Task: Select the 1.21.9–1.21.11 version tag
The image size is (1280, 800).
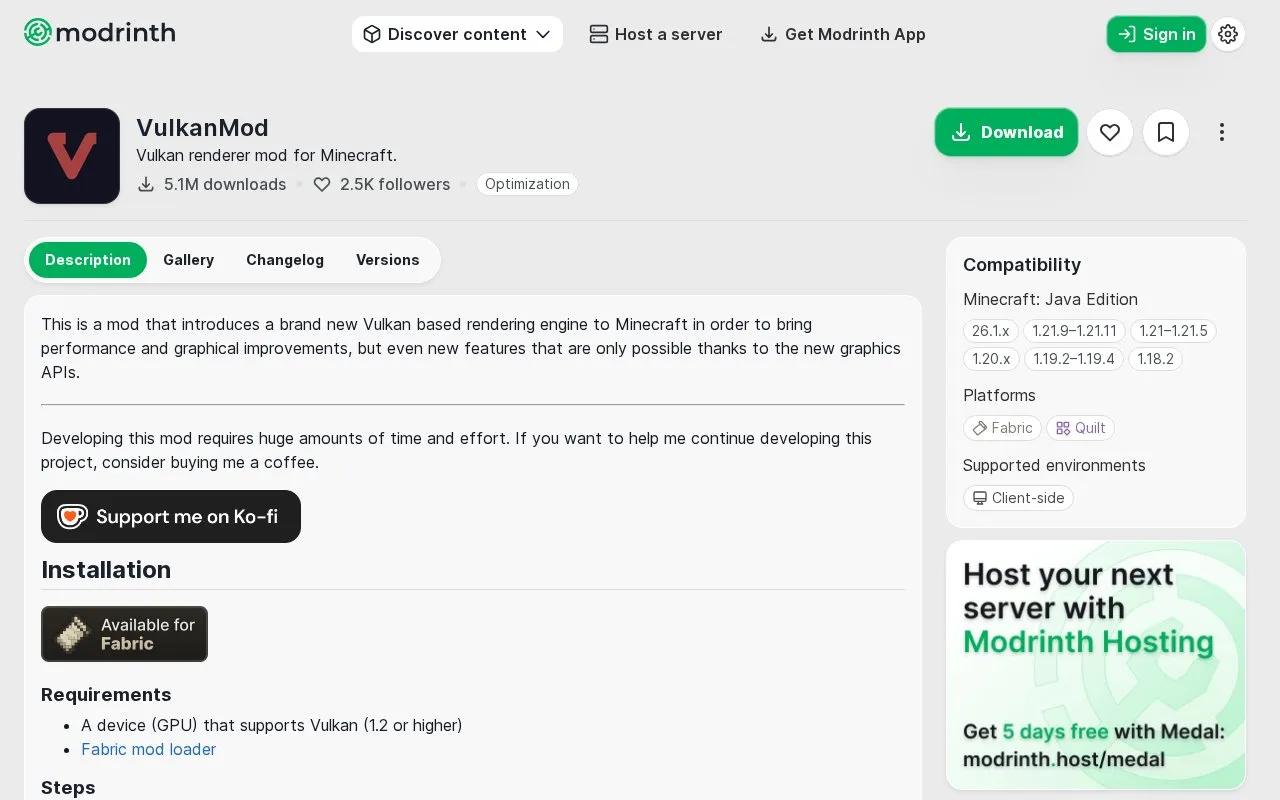Action: pyautogui.click(x=1074, y=331)
